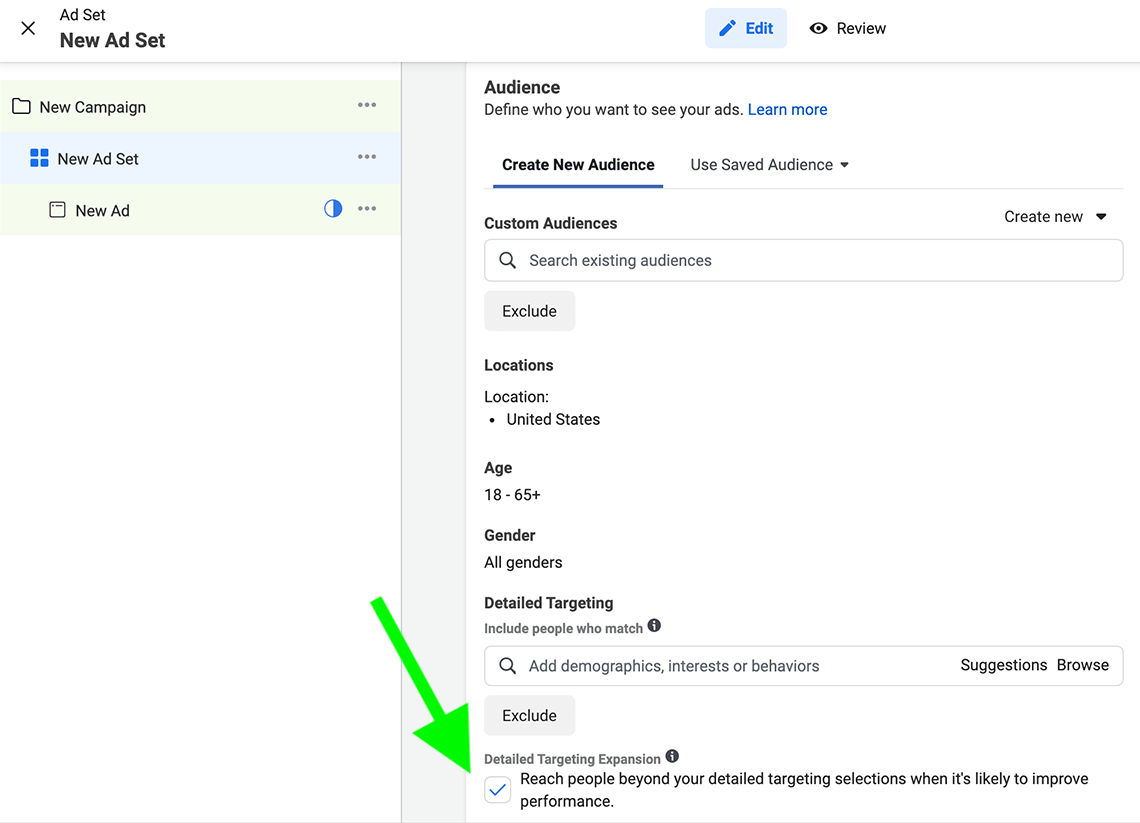Image resolution: width=1140 pixels, height=823 pixels.
Task: Open the Review view with eye icon
Action: click(848, 28)
